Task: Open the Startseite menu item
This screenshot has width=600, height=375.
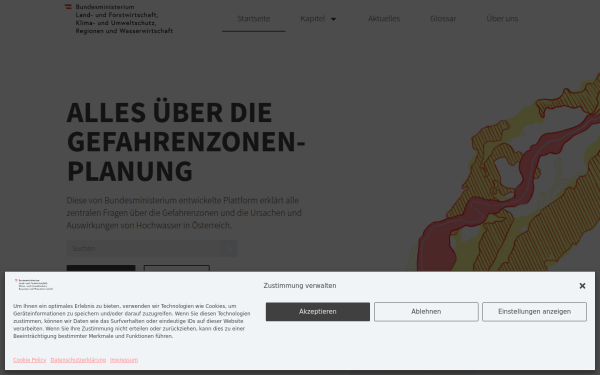Action: [x=253, y=19]
